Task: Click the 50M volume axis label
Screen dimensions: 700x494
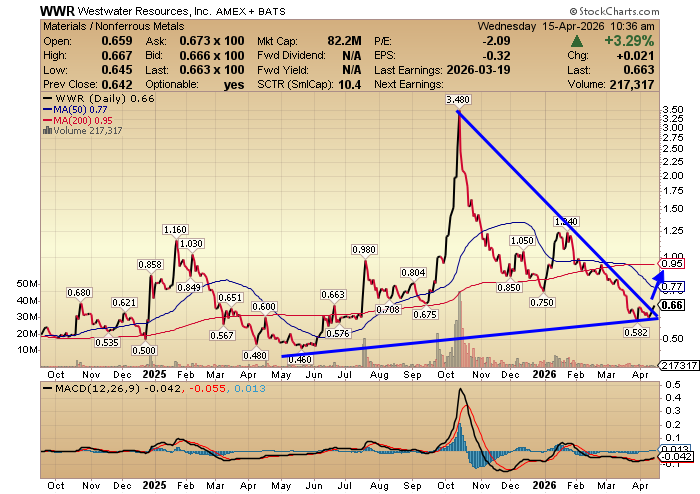Action: 28,284
